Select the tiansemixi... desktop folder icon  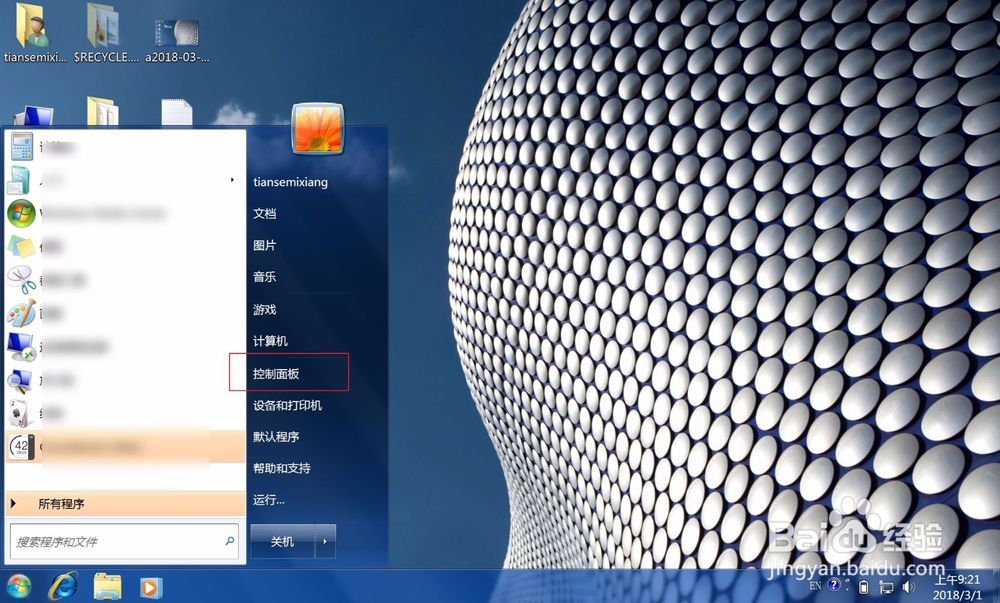click(x=34, y=33)
